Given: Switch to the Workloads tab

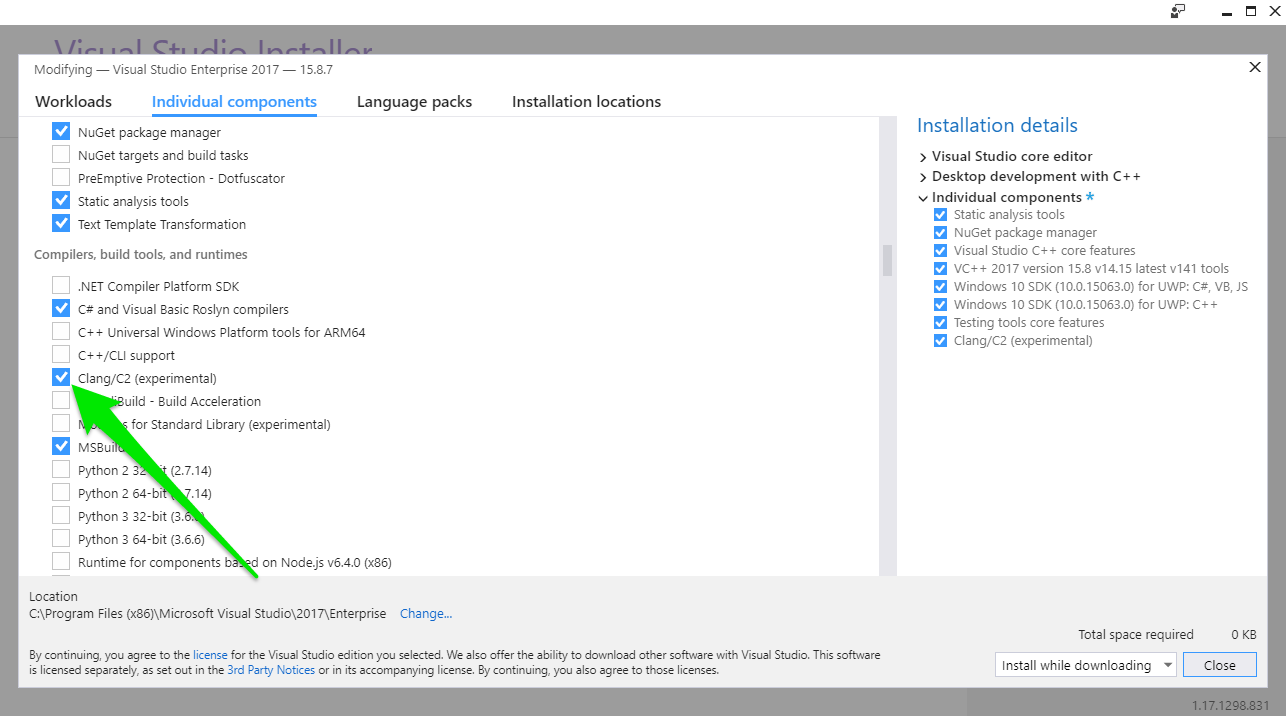Looking at the screenshot, I should pos(73,101).
